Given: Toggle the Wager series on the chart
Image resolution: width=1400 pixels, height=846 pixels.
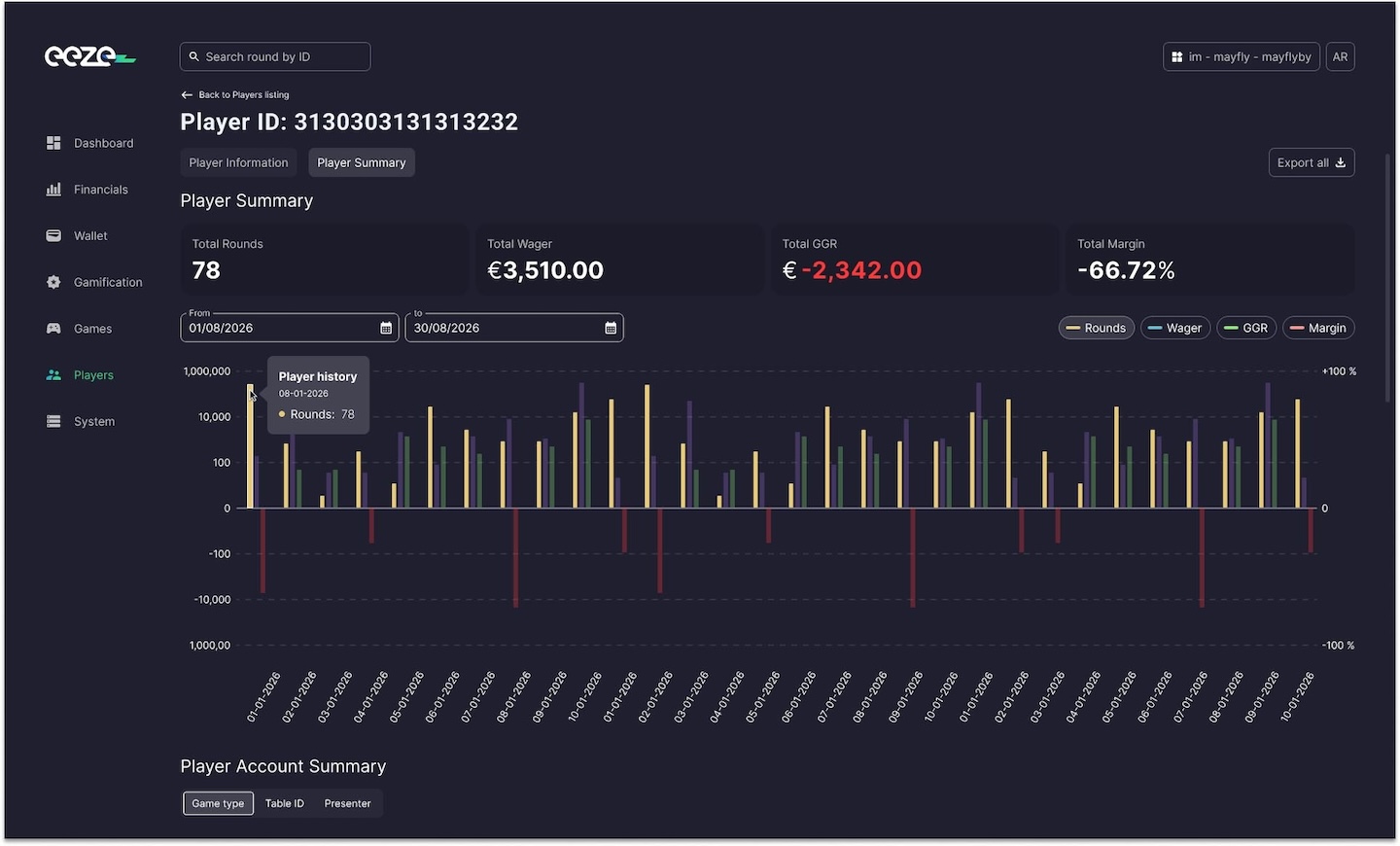Looking at the screenshot, I should point(1174,328).
